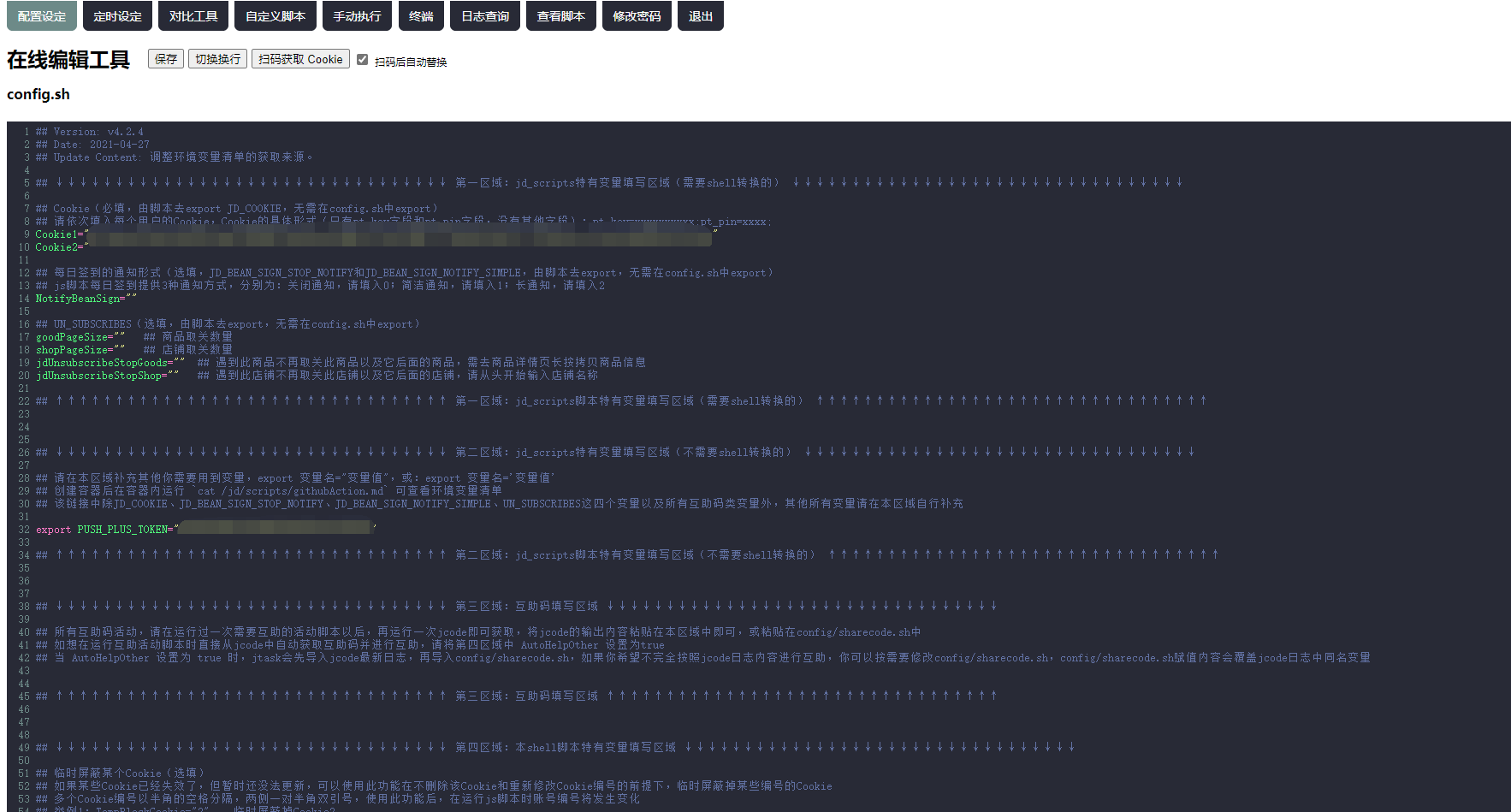Open the 日志查询 page

tap(485, 16)
